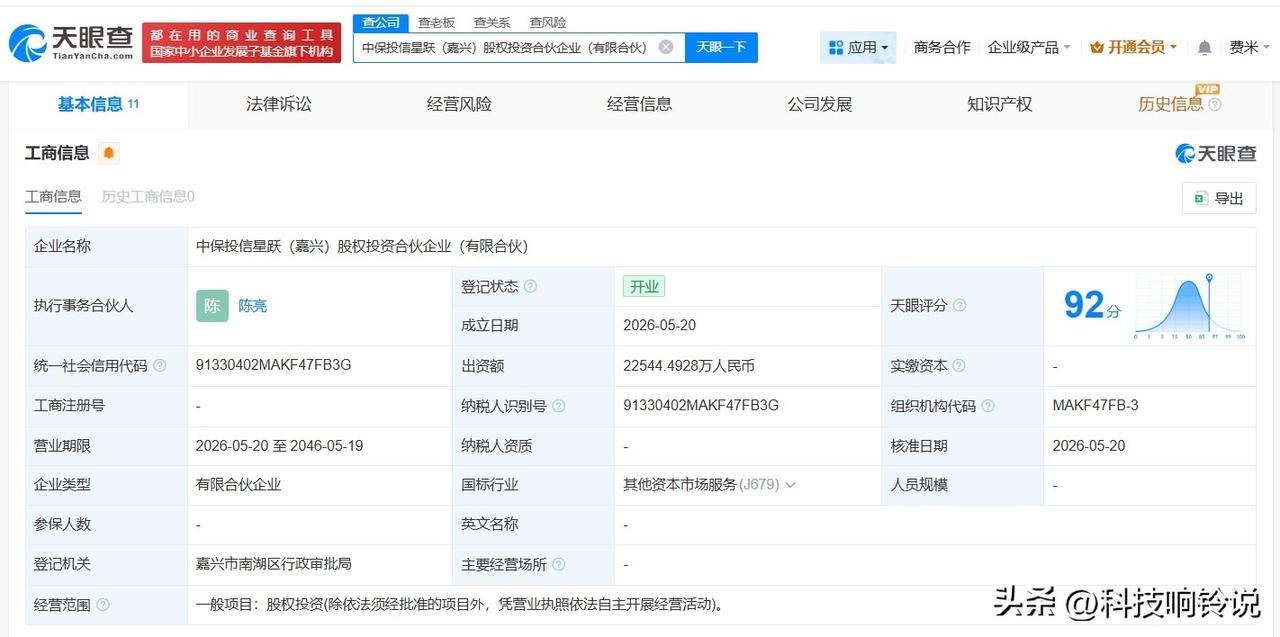The width and height of the screenshot is (1280, 637).
Task: Select the 查关系 search tab
Action: tap(492, 22)
